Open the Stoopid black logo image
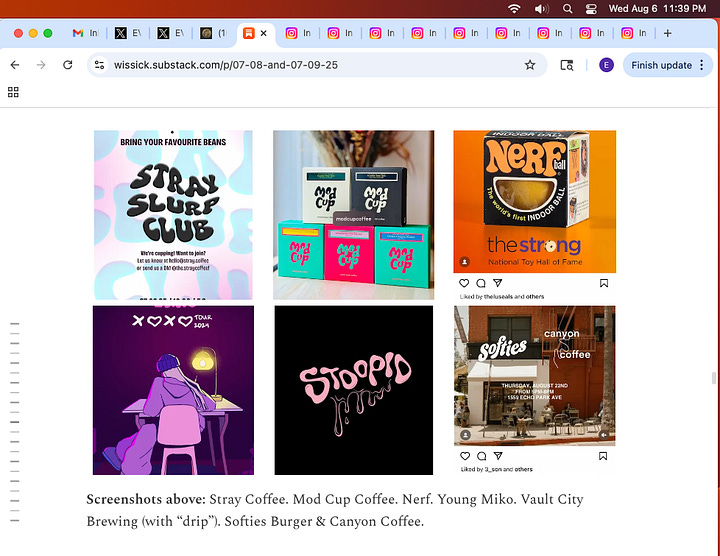The height and width of the screenshot is (556, 720). coord(354,390)
